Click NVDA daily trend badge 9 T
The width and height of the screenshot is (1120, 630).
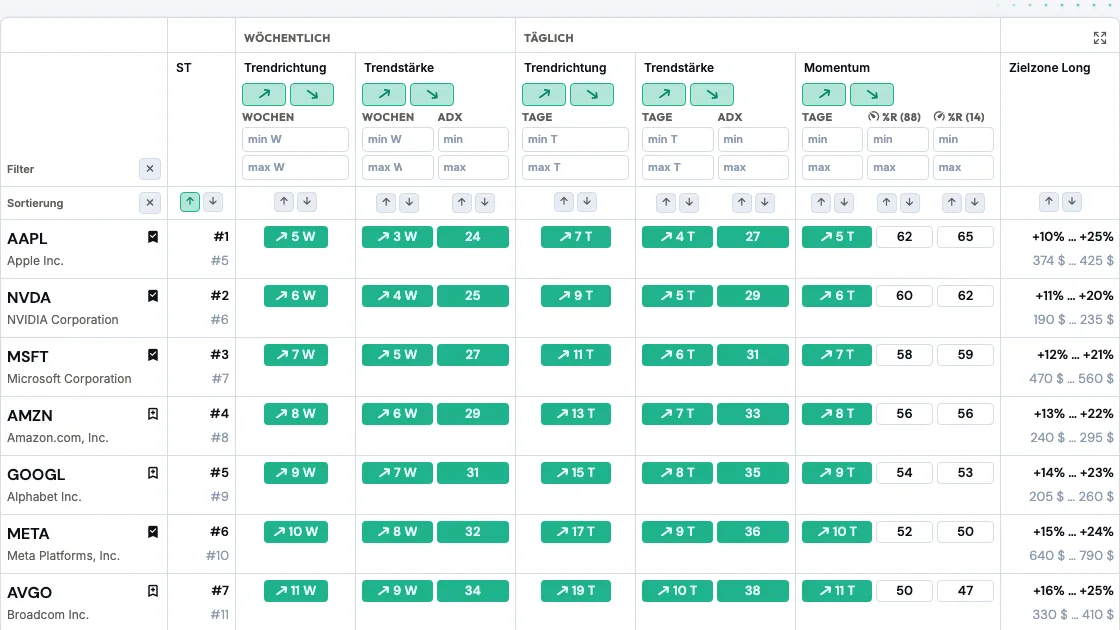576,296
